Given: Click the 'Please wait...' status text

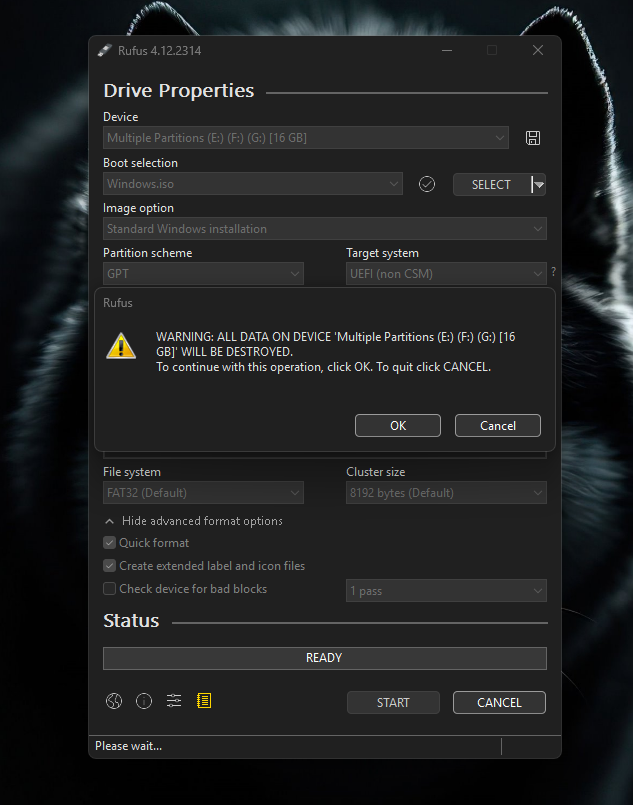Looking at the screenshot, I should 128,746.
